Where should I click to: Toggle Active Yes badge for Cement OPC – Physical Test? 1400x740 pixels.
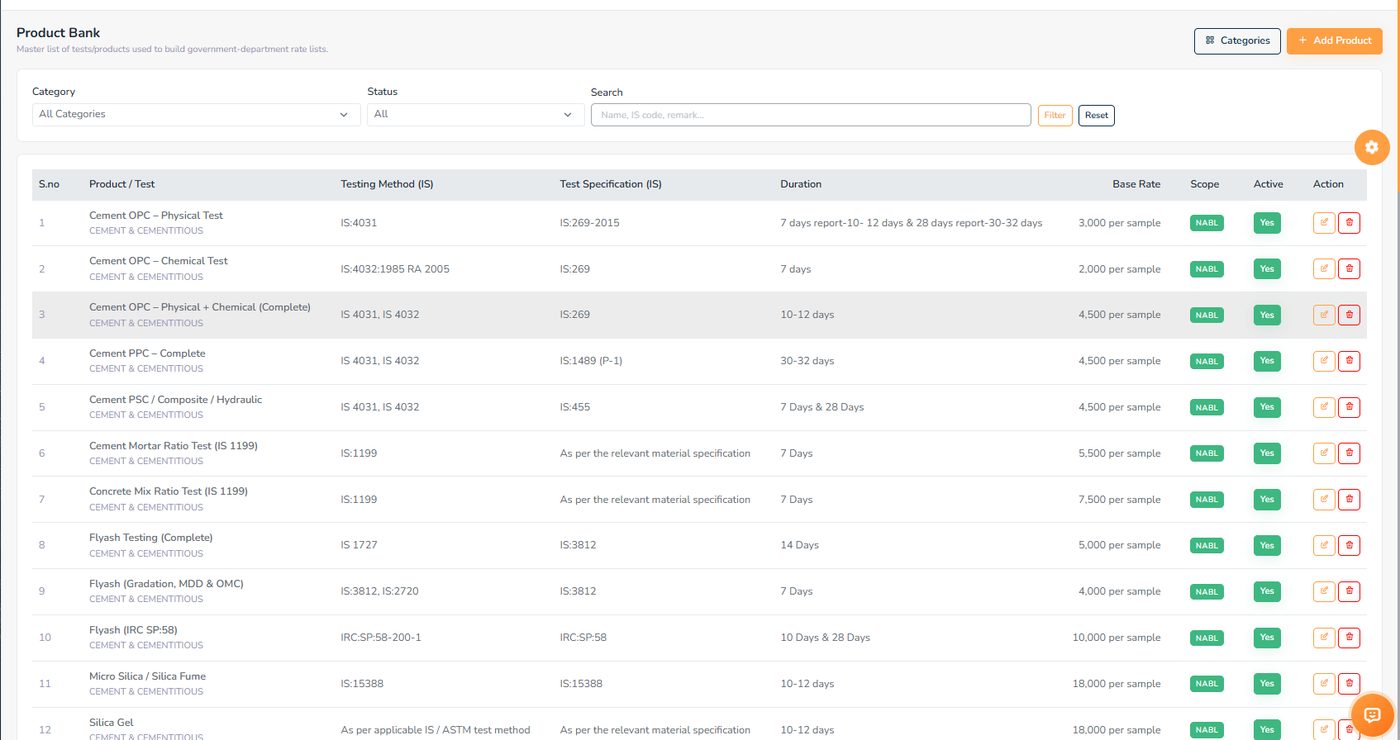click(1267, 223)
